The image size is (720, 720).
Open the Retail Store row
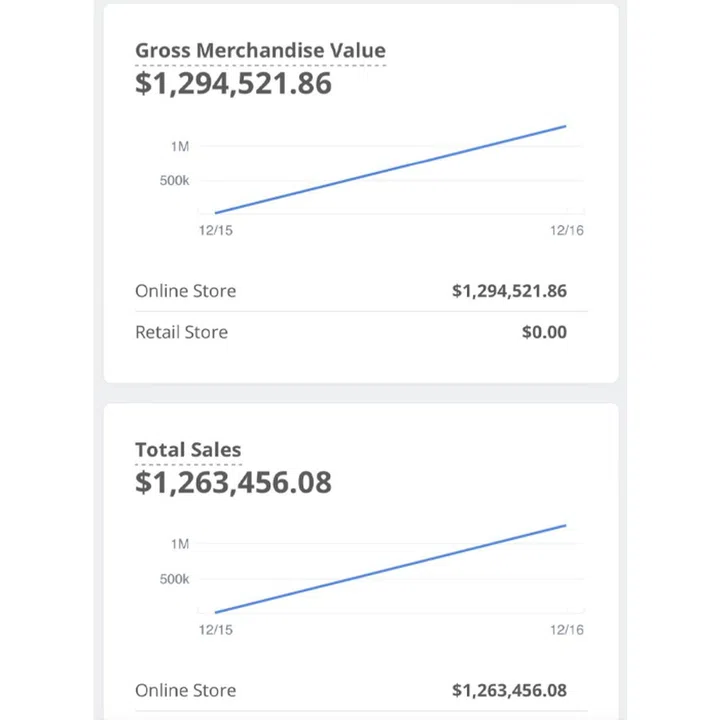[x=181, y=332]
